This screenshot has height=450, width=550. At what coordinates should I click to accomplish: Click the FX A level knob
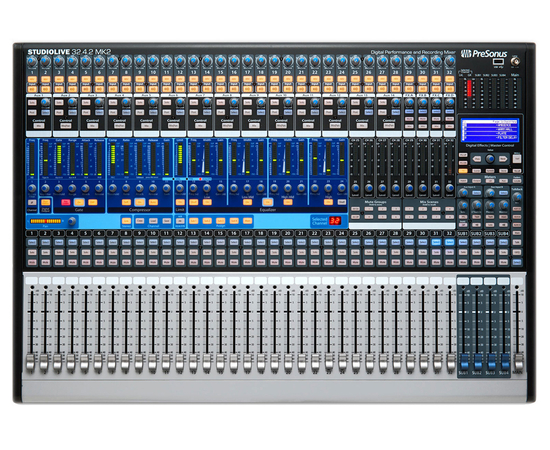point(409,102)
